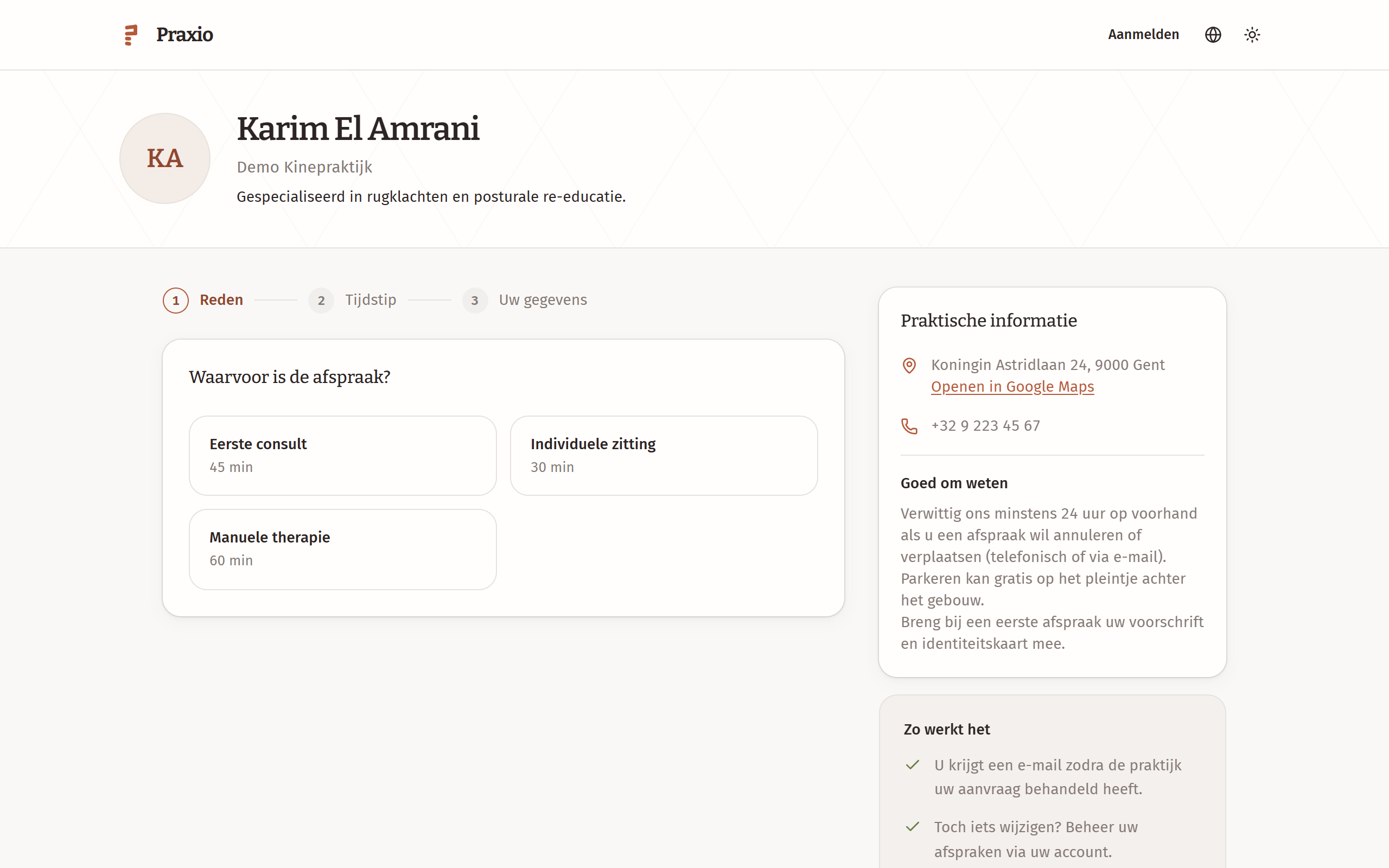This screenshot has width=1389, height=868.
Task: Choose Eerste consult 45 min
Action: pyautogui.click(x=343, y=455)
